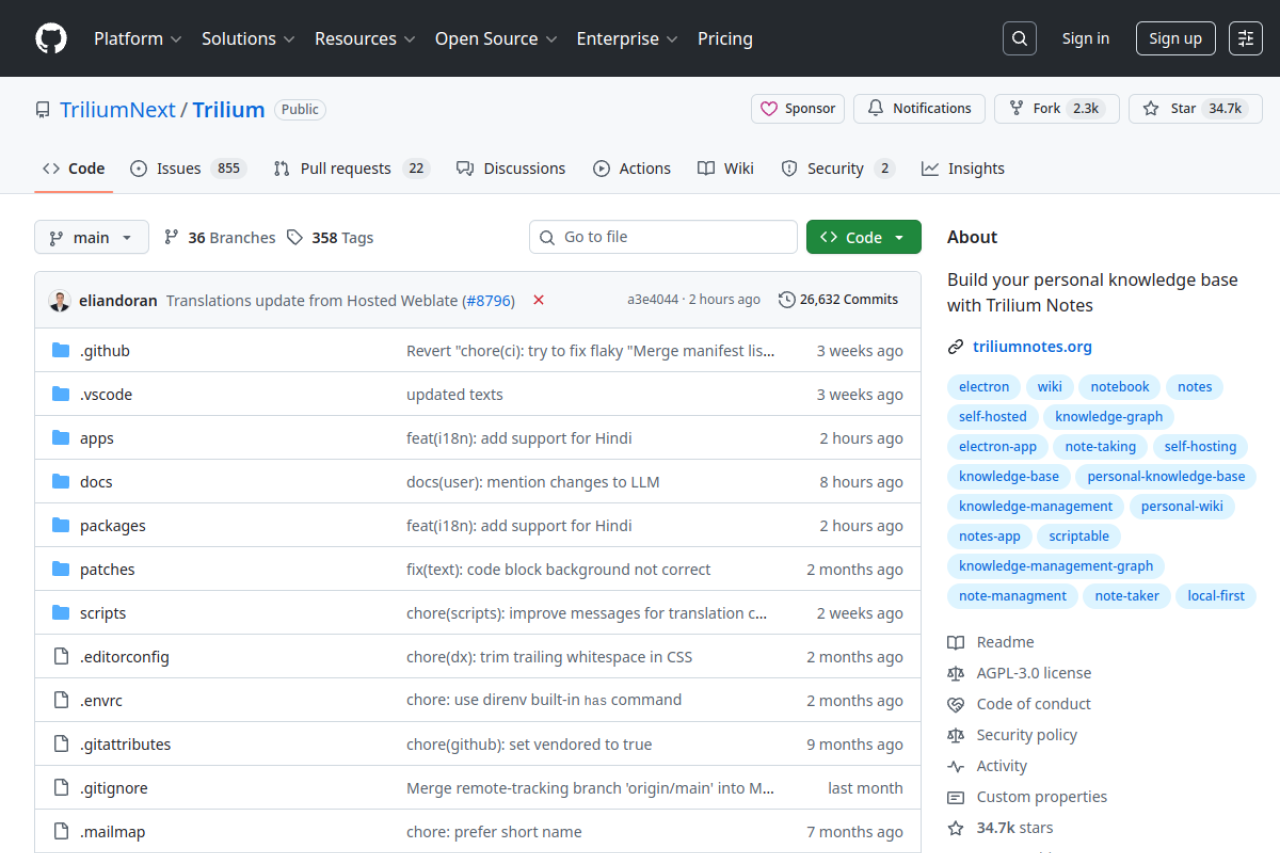Click eliandoran's avatar thumbnail
Screen dimensions: 1280x853
[60, 300]
